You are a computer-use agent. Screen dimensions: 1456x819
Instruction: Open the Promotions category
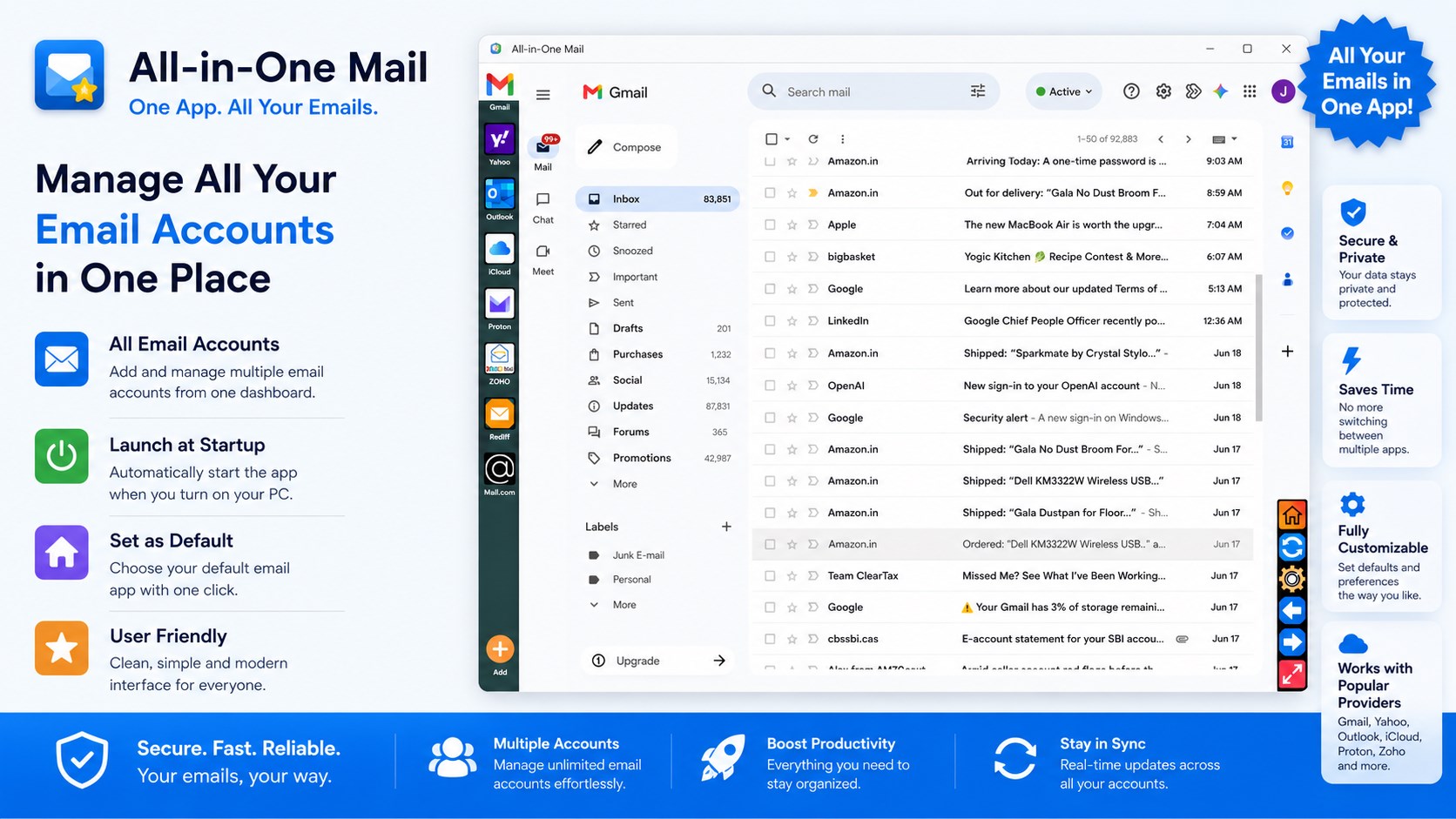[657, 458]
